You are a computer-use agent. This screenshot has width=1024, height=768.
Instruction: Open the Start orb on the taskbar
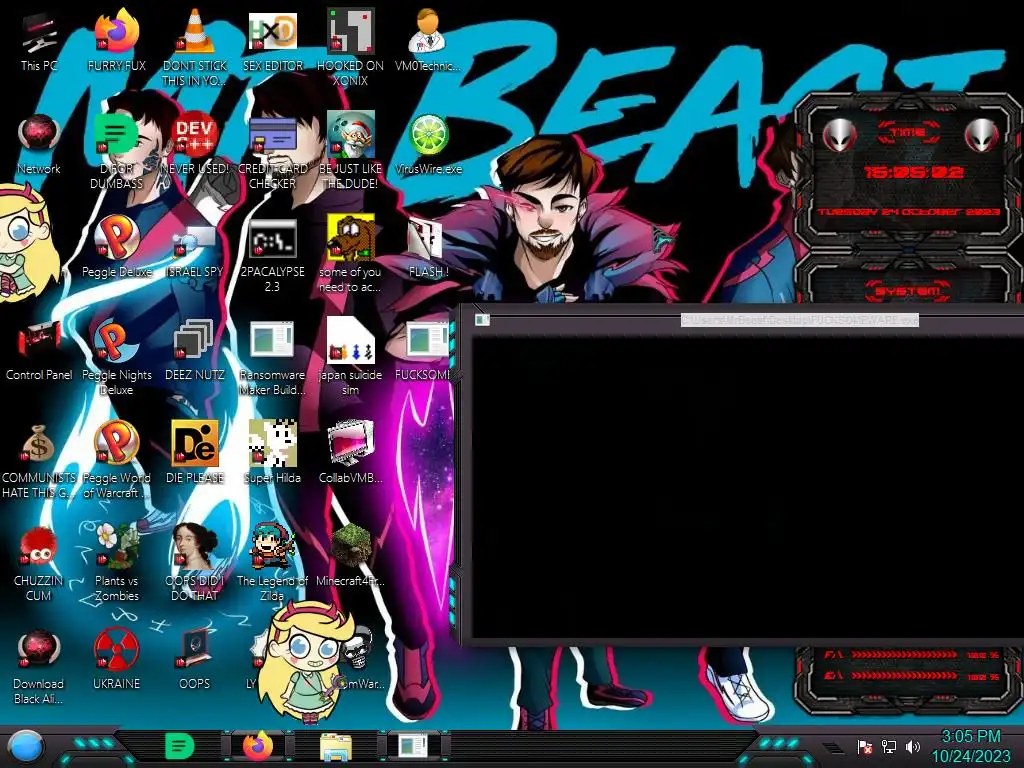tap(26, 746)
